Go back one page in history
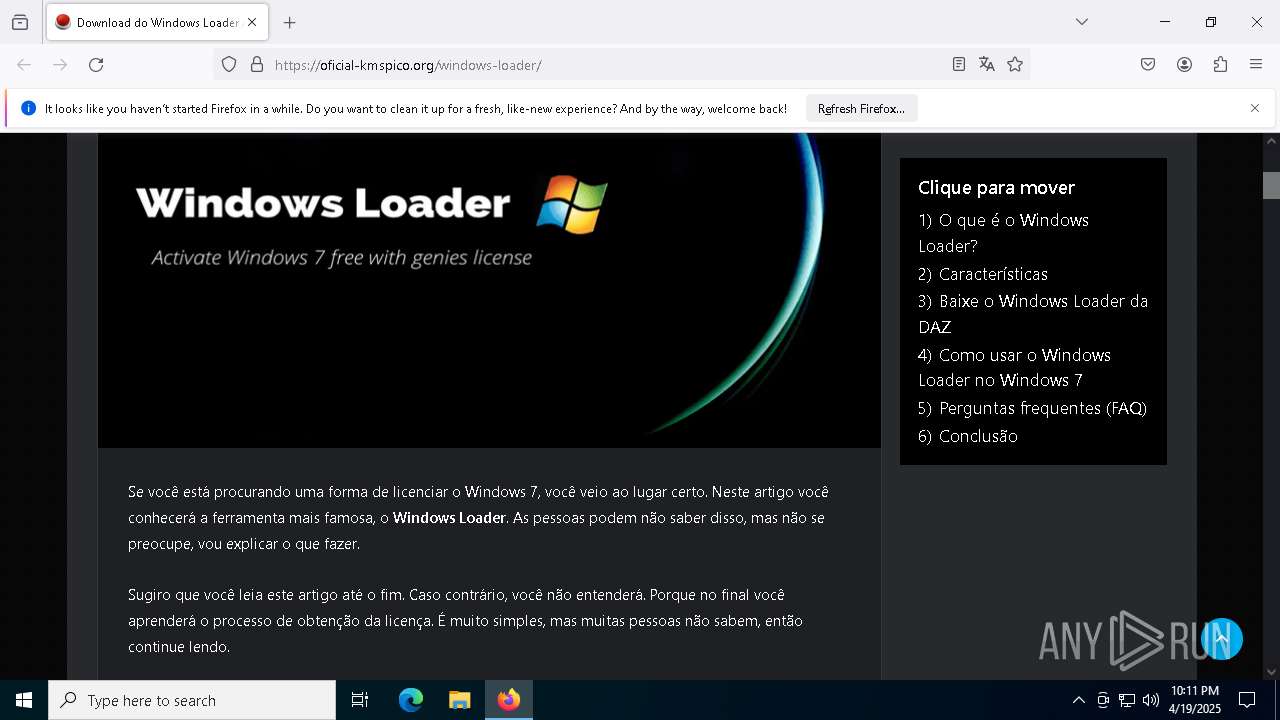The image size is (1280, 720). [x=24, y=65]
